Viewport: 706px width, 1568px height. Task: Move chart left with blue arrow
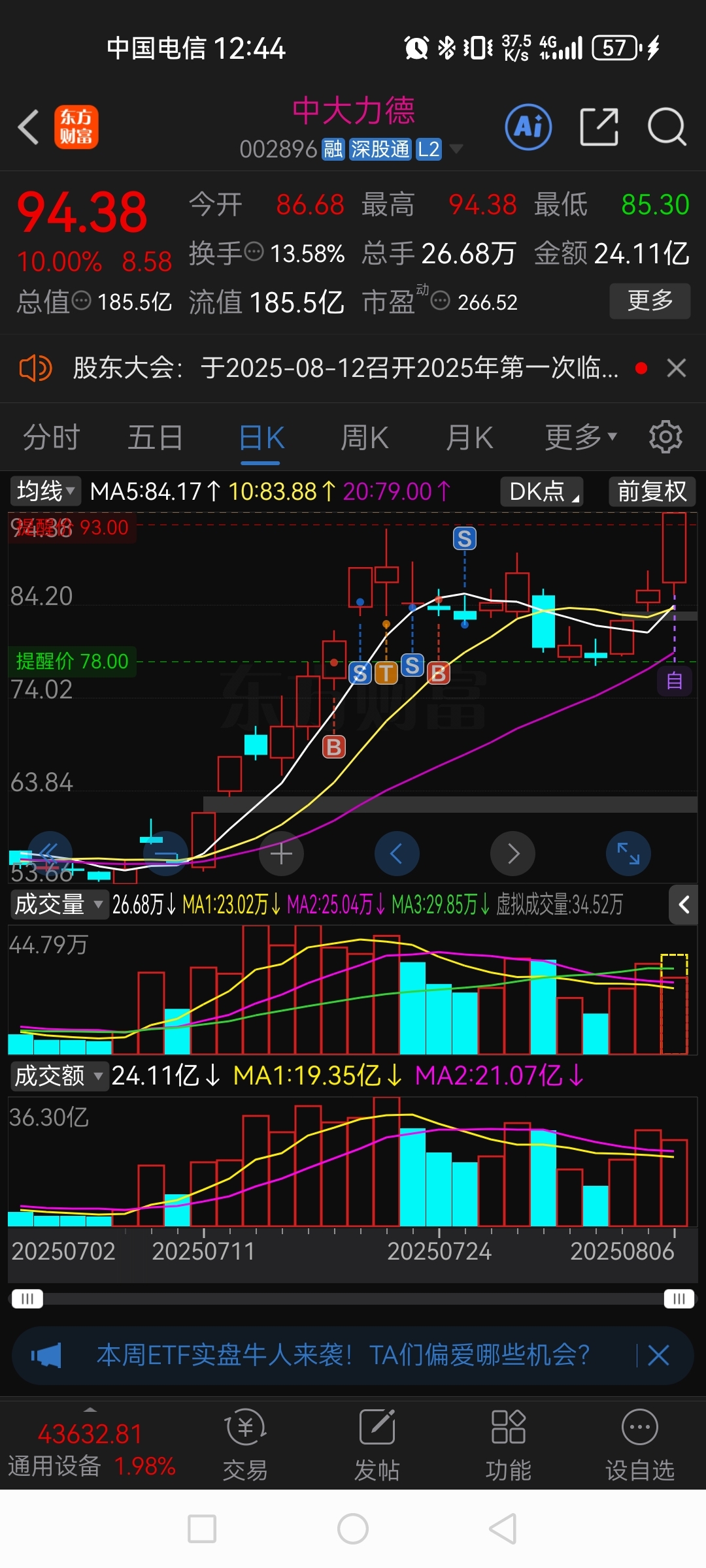tap(397, 853)
